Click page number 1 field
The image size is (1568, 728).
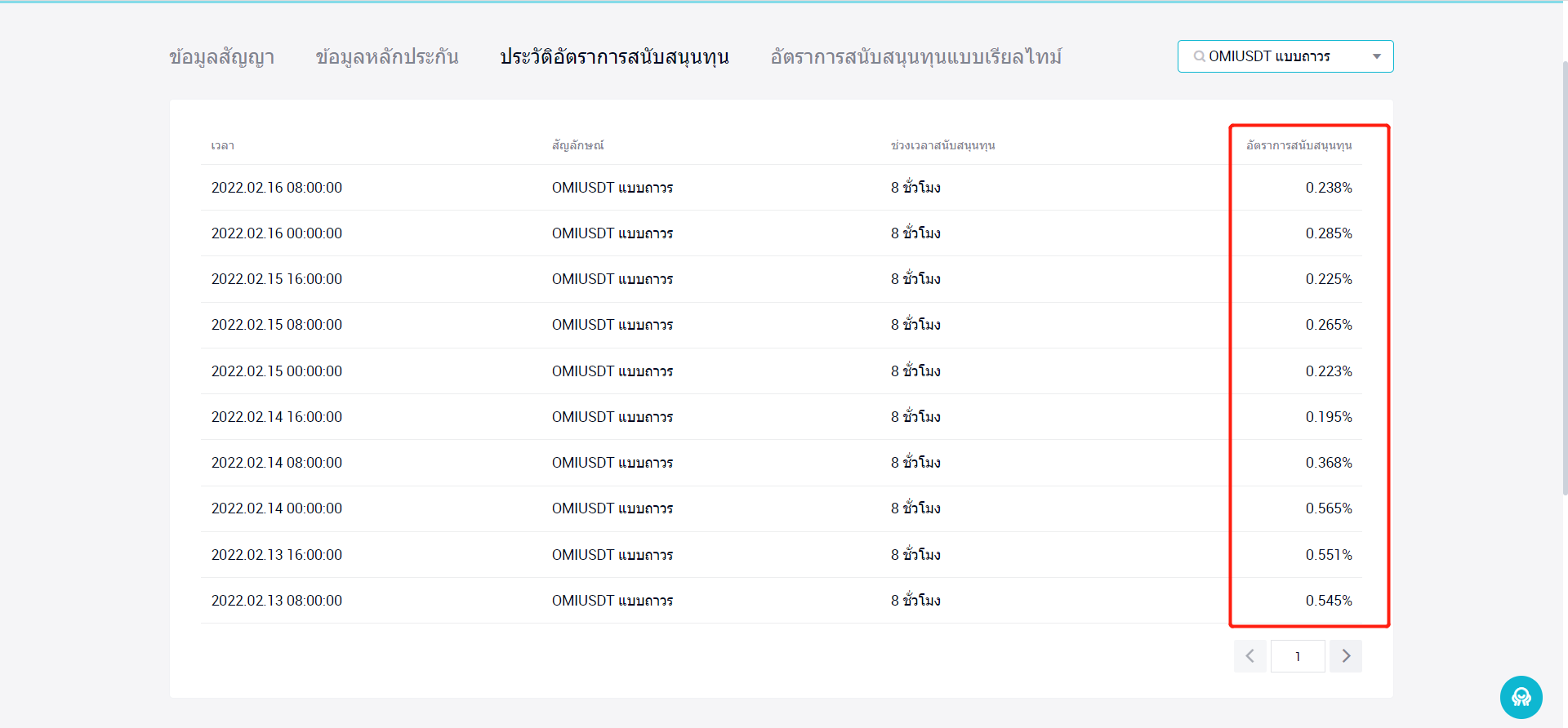point(1298,656)
